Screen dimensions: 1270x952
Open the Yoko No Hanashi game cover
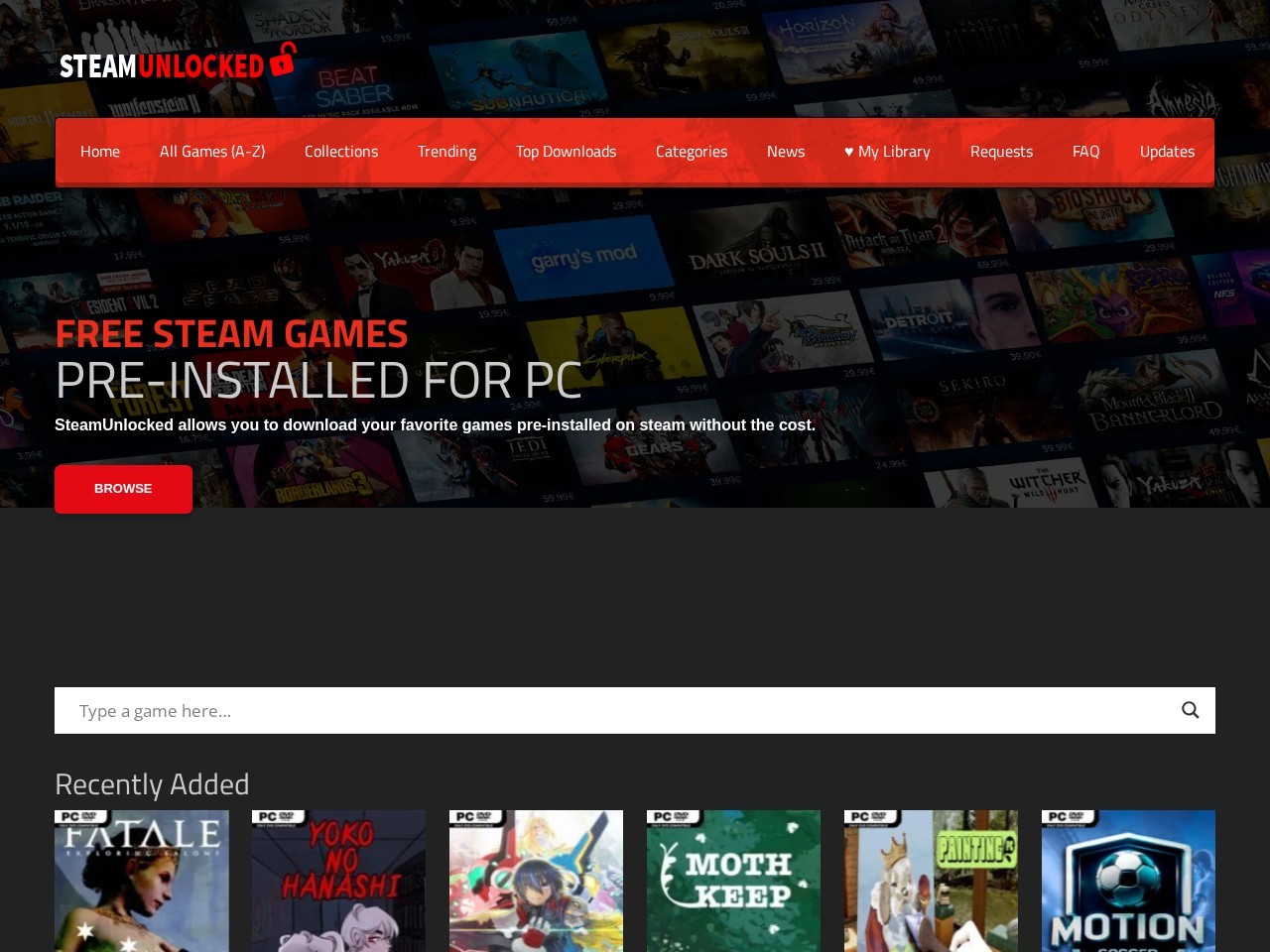[x=338, y=881]
